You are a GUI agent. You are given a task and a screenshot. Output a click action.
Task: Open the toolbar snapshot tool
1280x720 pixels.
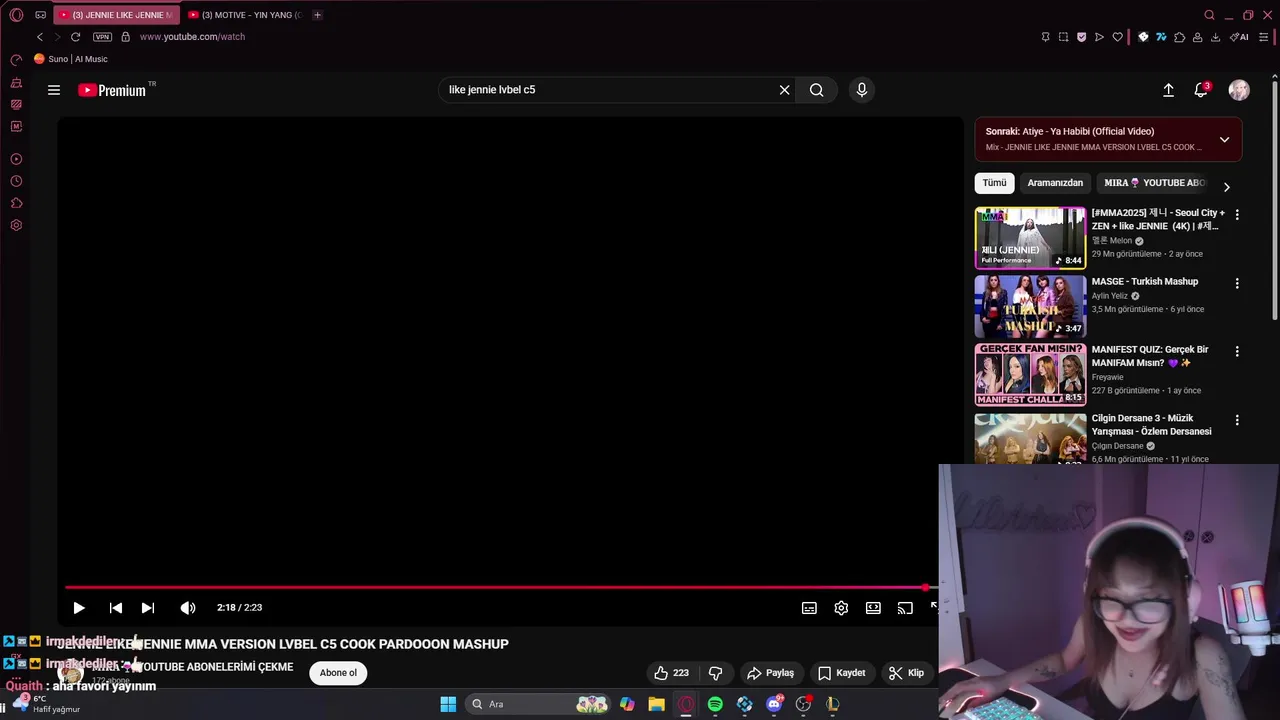[1063, 37]
